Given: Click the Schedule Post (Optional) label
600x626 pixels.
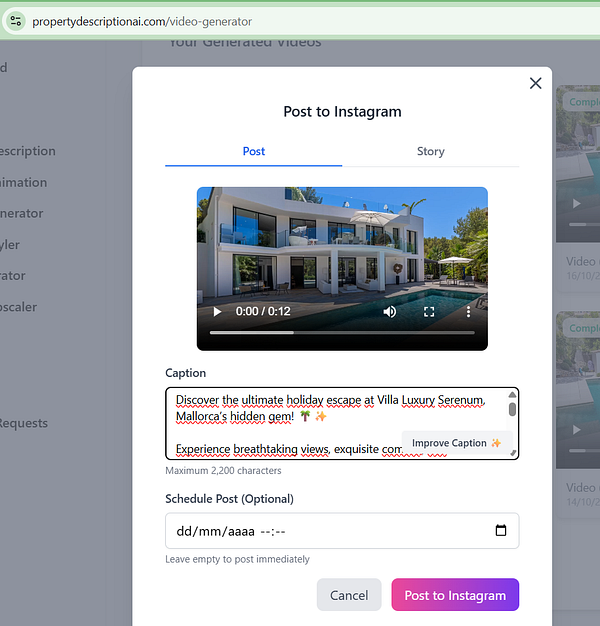Looking at the screenshot, I should click(x=230, y=499).
